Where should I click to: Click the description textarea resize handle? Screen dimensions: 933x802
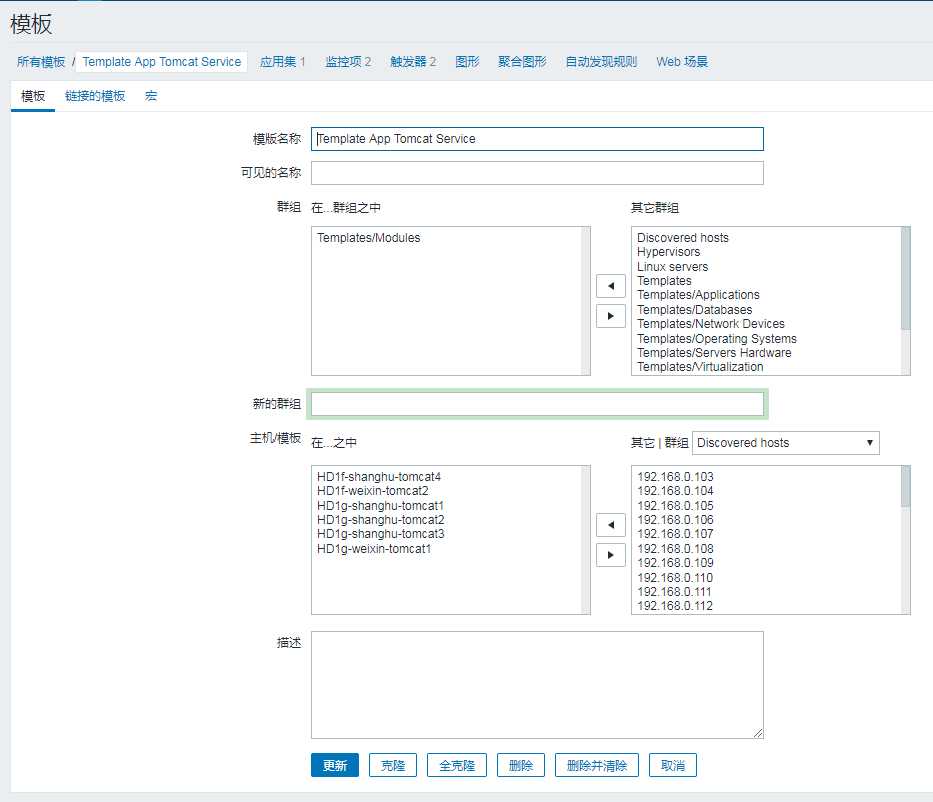pyautogui.click(x=758, y=734)
